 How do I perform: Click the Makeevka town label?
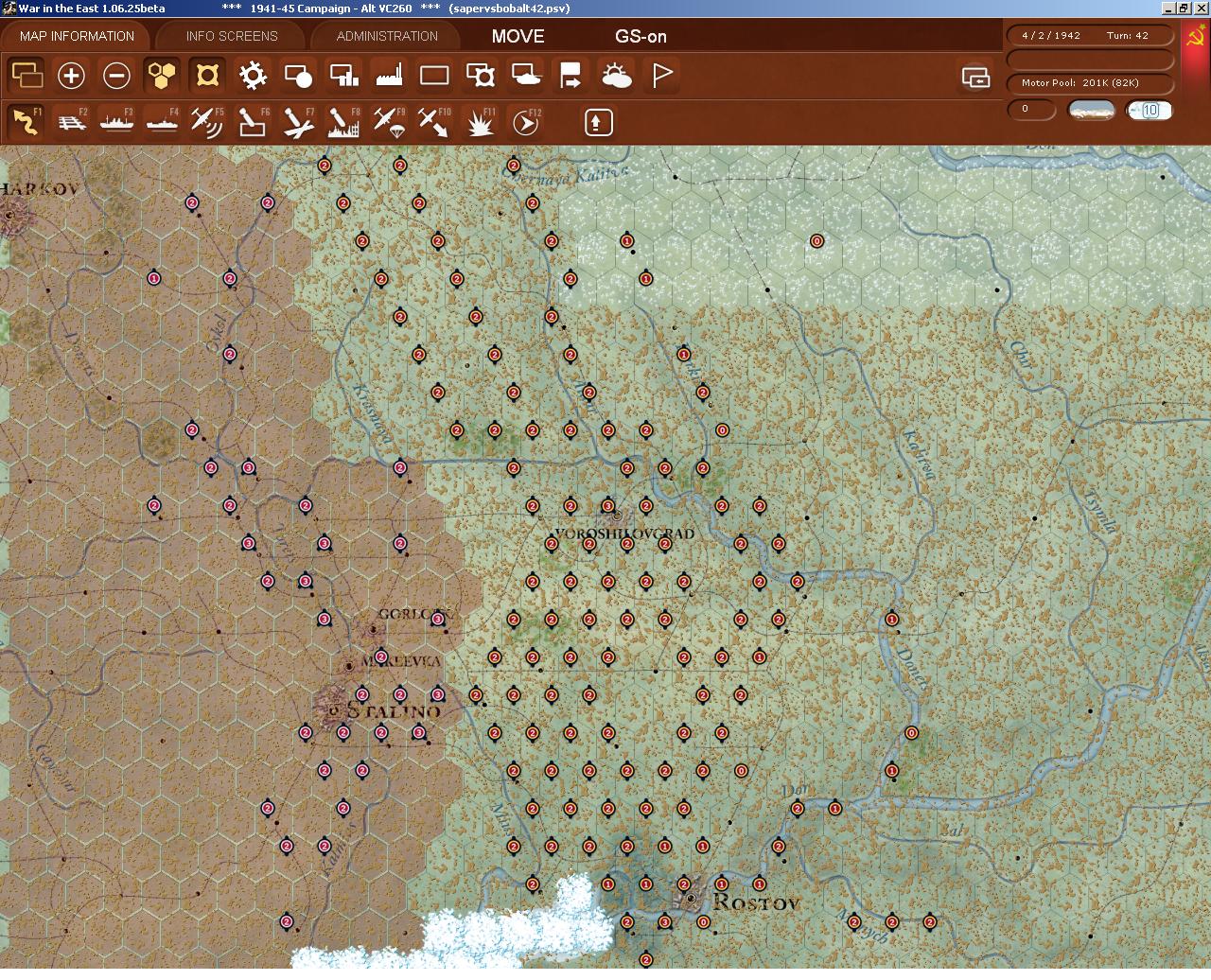401,661
